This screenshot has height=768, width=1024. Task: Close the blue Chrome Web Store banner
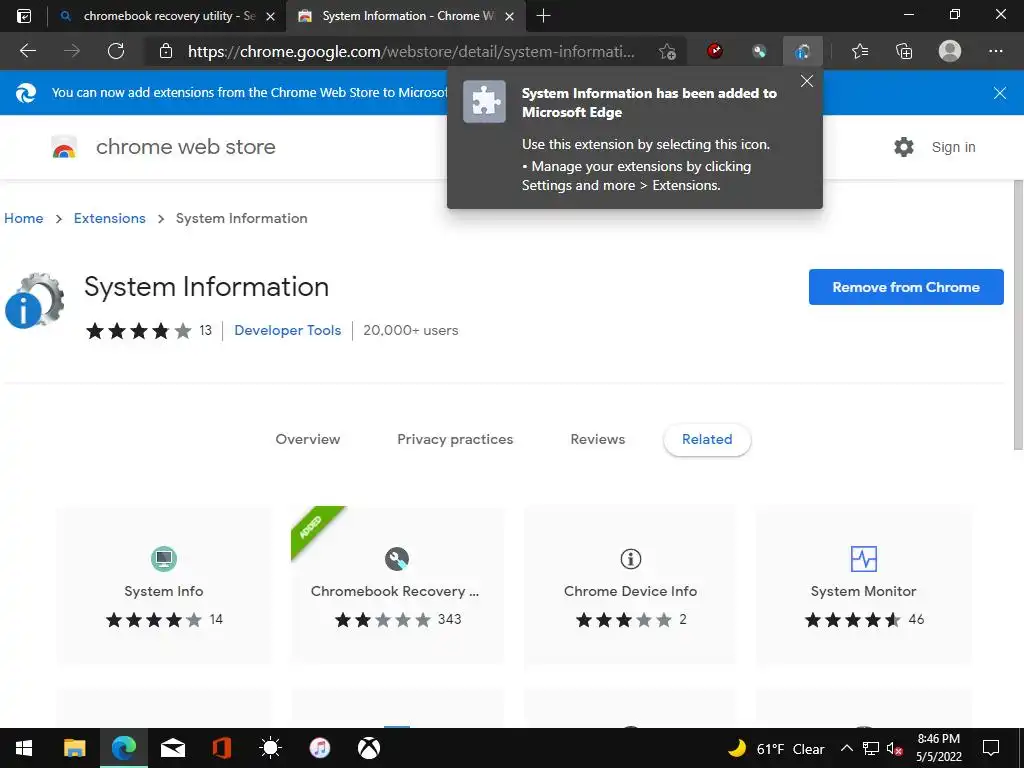click(x=999, y=93)
